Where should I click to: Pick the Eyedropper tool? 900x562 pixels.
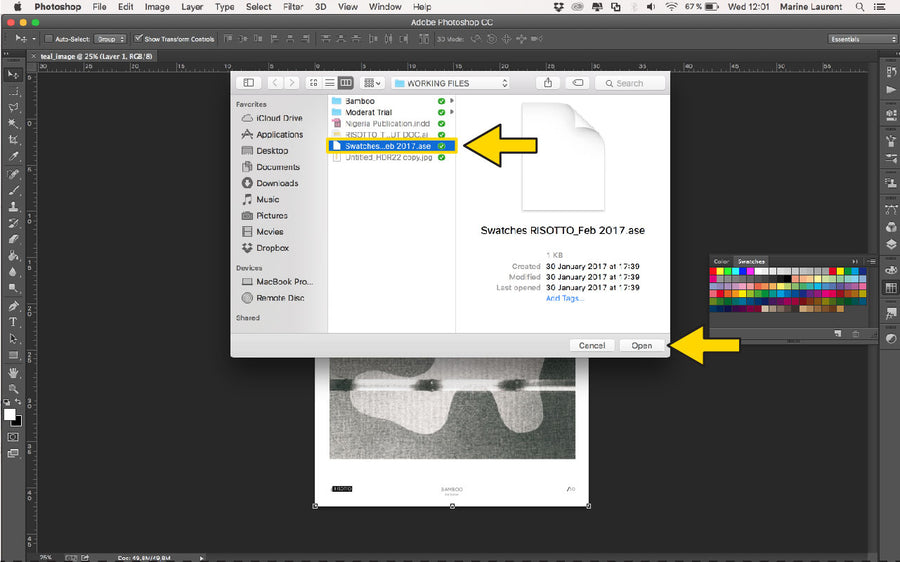tap(13, 157)
